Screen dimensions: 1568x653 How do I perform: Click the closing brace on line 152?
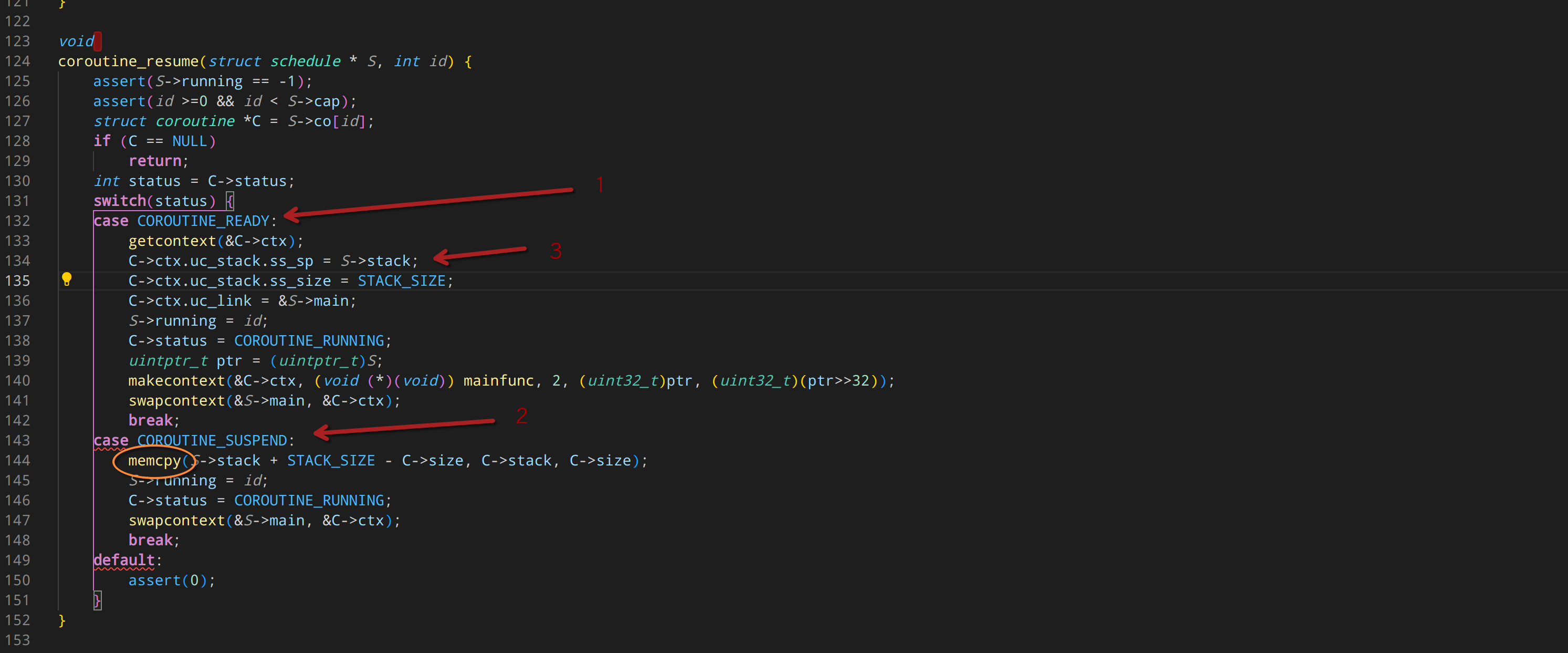[x=61, y=620]
